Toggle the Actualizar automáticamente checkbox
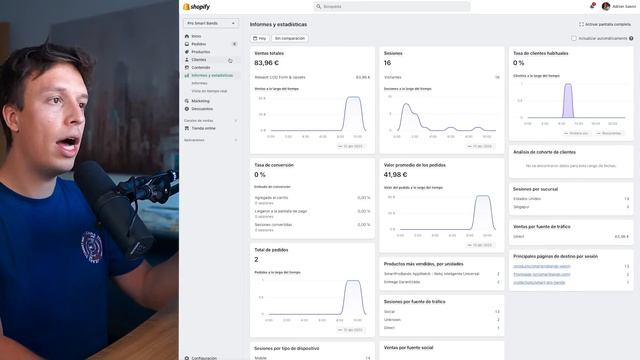The width and height of the screenshot is (640, 360). click(574, 38)
